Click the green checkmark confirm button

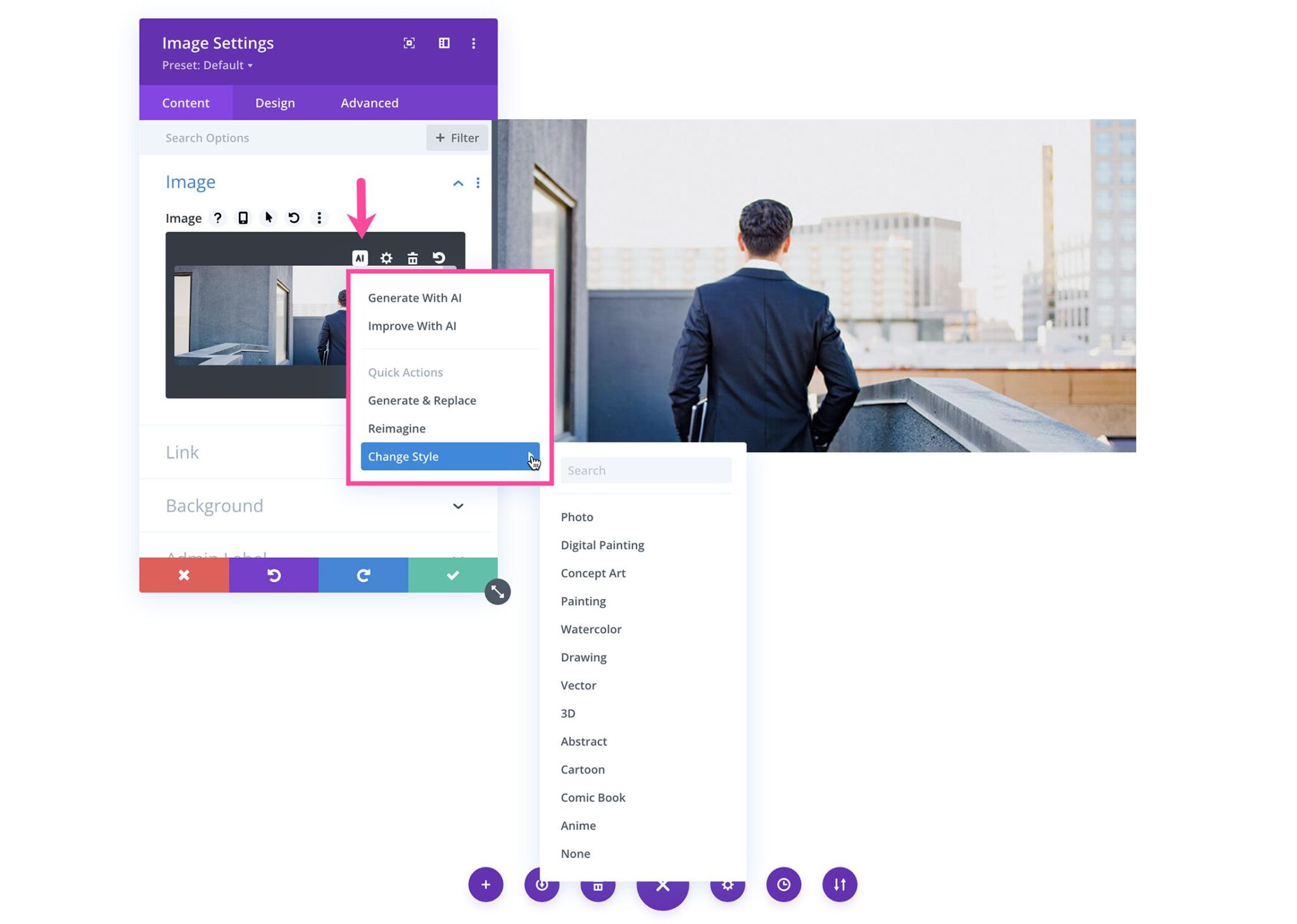coord(452,575)
